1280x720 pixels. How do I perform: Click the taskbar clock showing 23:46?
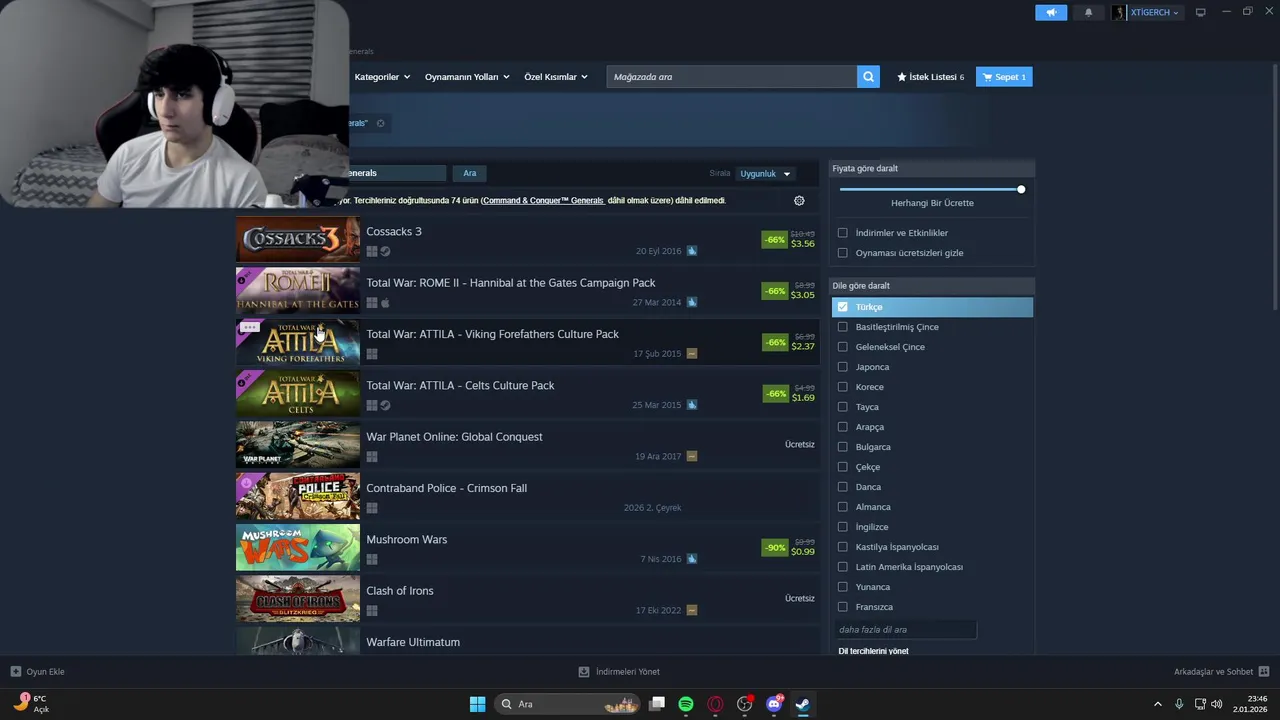1250,704
